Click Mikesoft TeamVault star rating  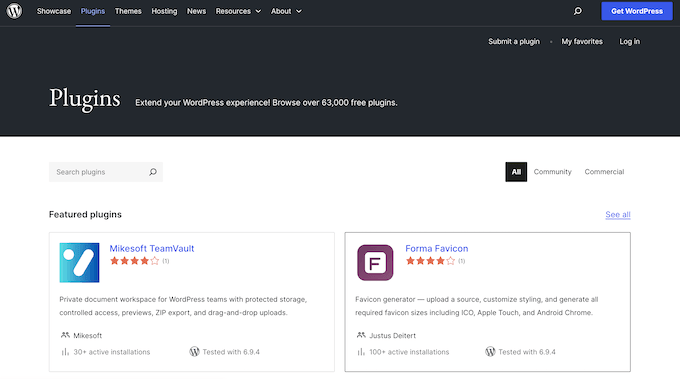(134, 261)
